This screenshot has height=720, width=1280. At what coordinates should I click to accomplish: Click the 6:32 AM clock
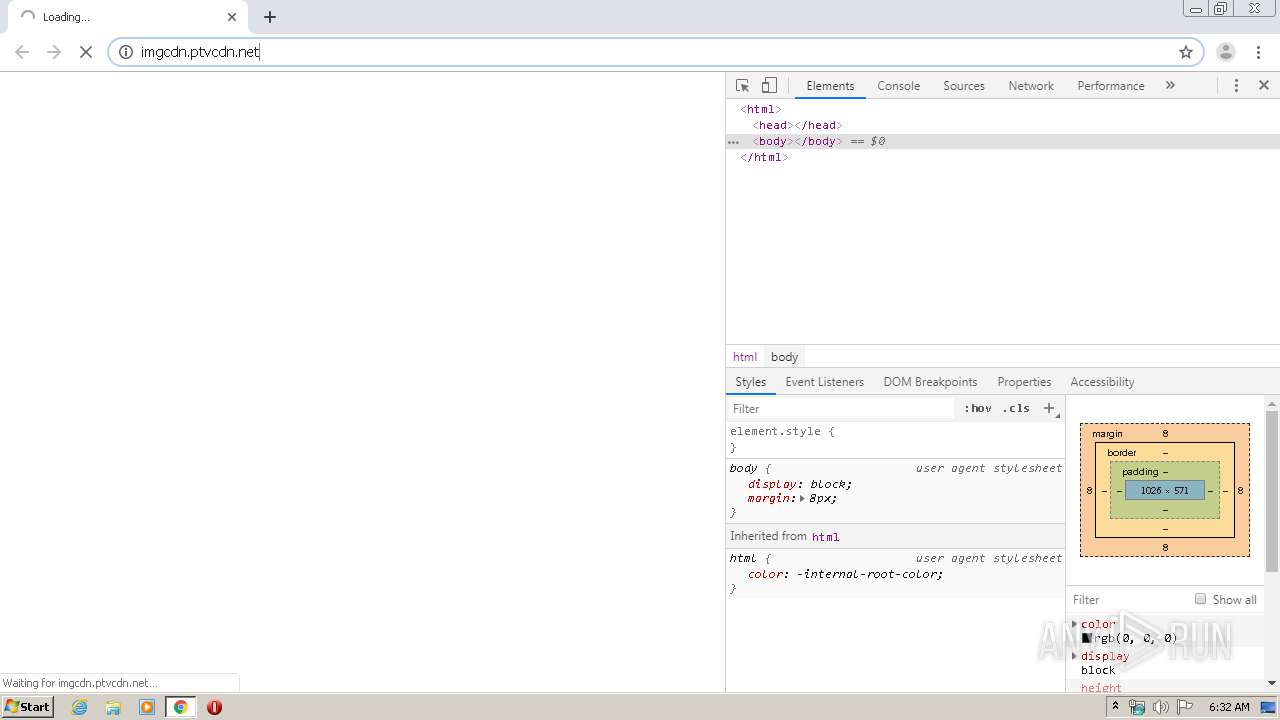pos(1229,707)
